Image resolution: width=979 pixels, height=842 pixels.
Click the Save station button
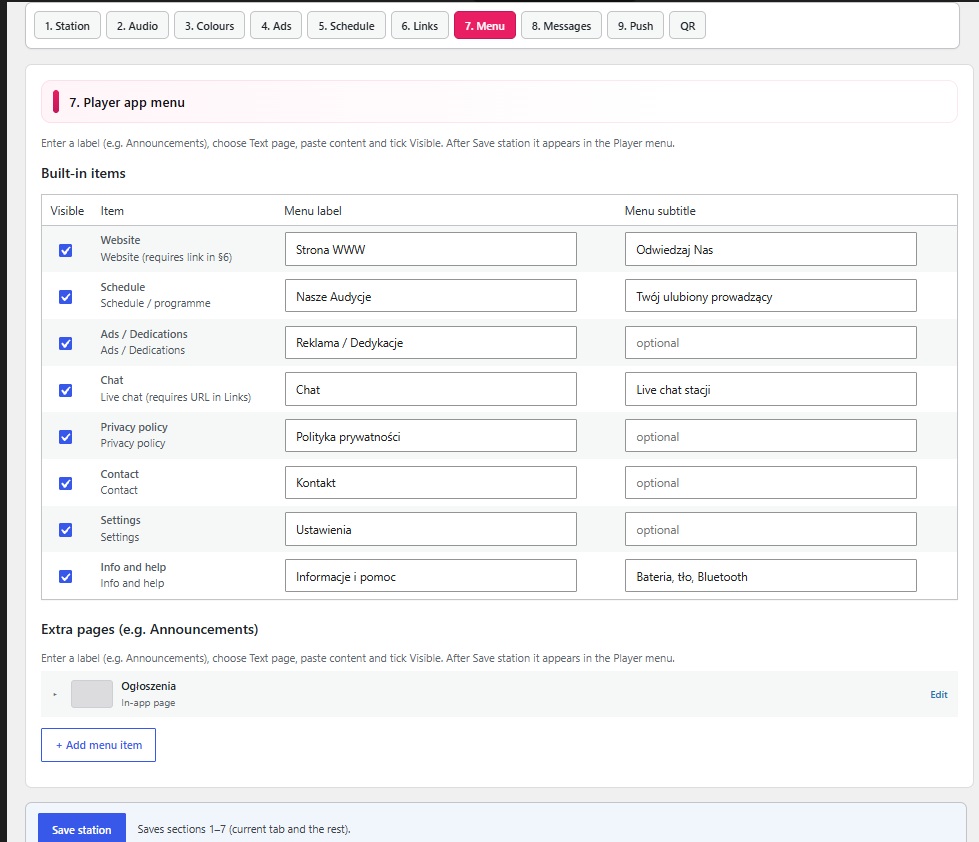coord(82,829)
